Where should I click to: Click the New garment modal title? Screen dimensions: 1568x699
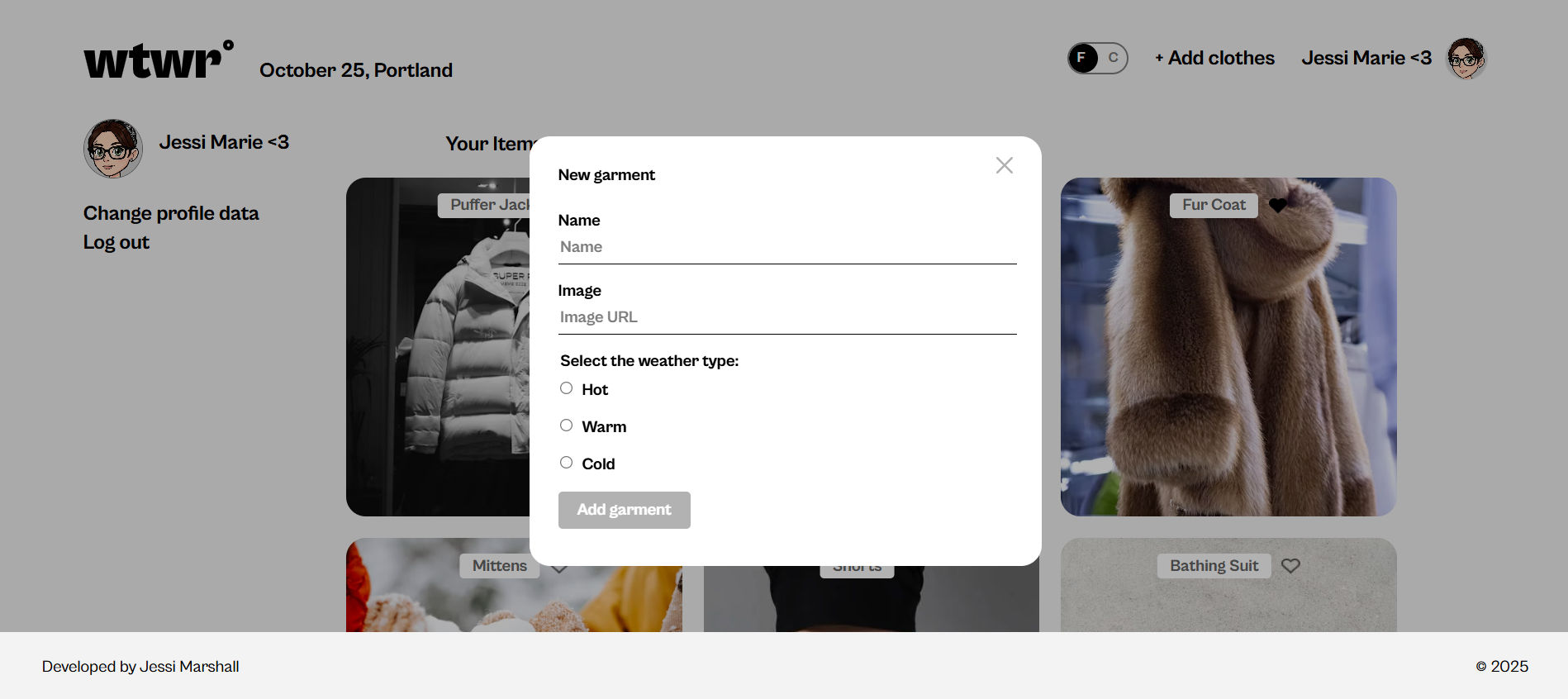click(x=606, y=175)
